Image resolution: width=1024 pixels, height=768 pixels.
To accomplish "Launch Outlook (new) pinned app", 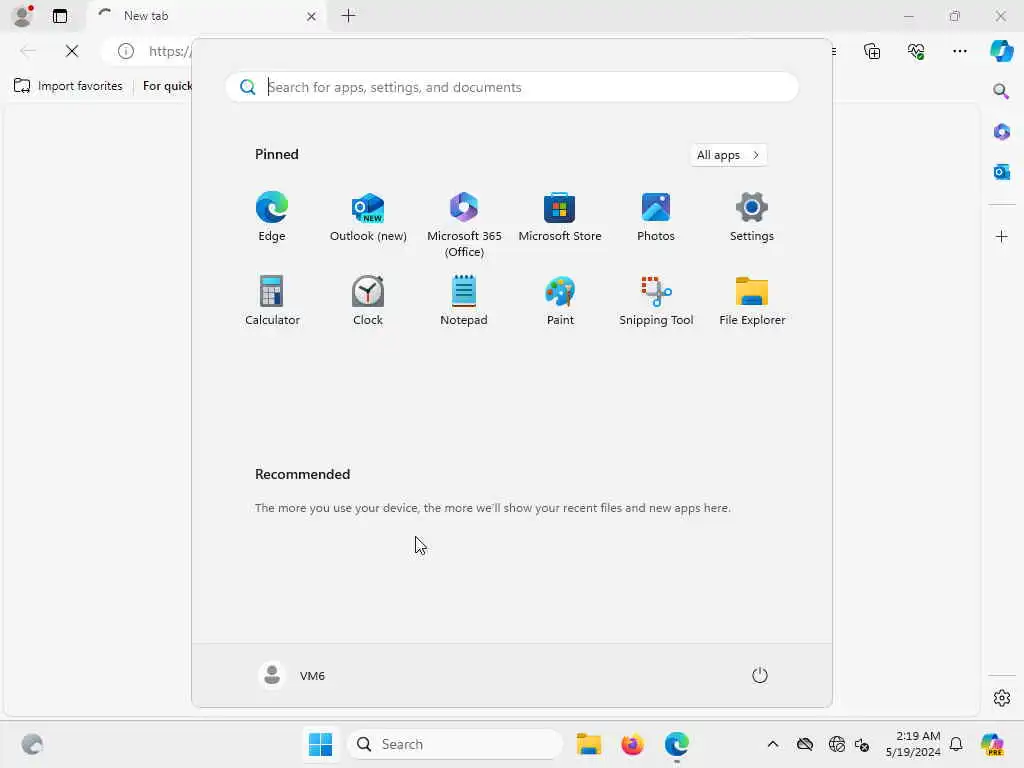I will point(368,217).
